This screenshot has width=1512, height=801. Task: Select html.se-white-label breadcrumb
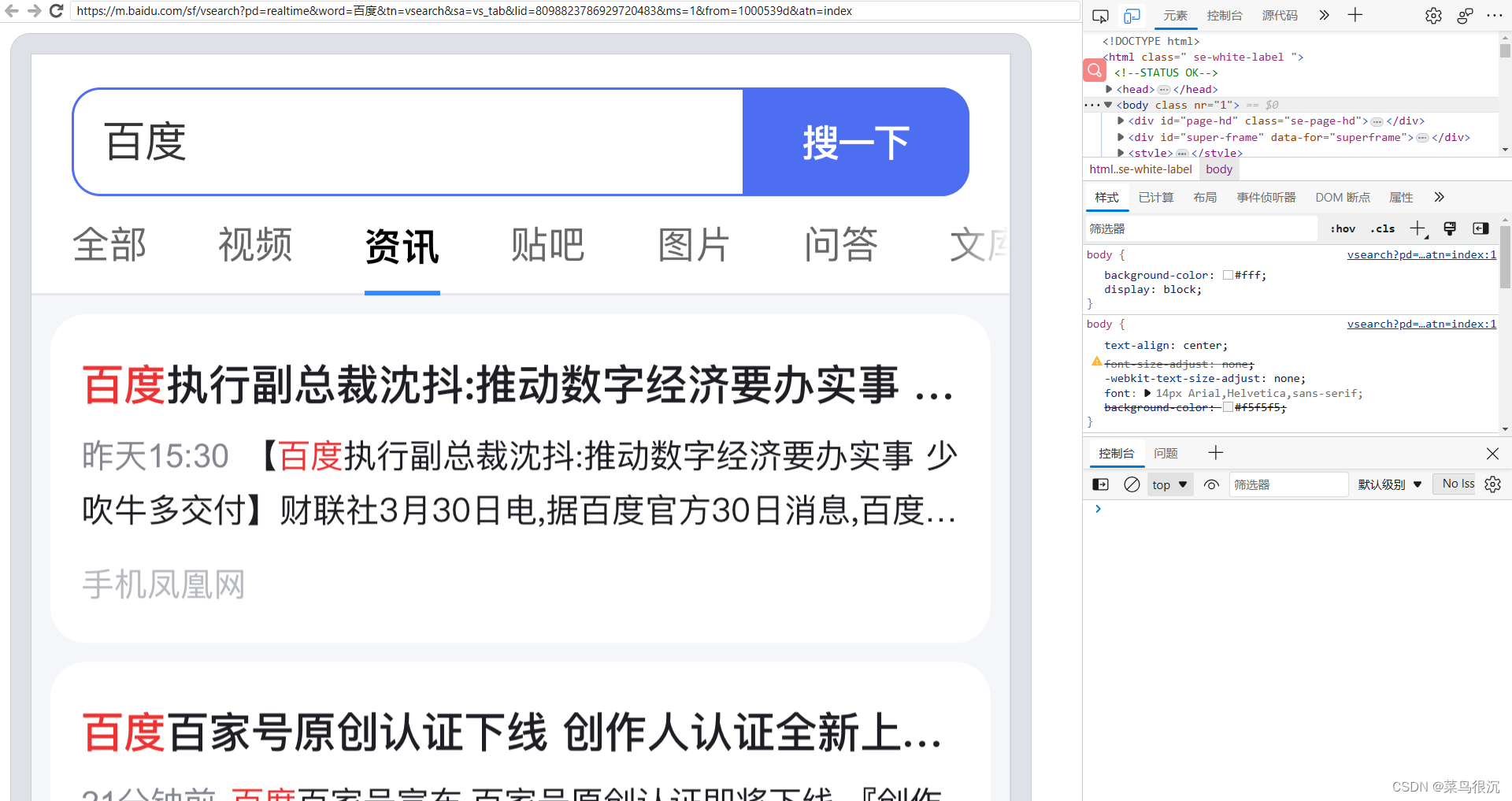click(x=1140, y=169)
